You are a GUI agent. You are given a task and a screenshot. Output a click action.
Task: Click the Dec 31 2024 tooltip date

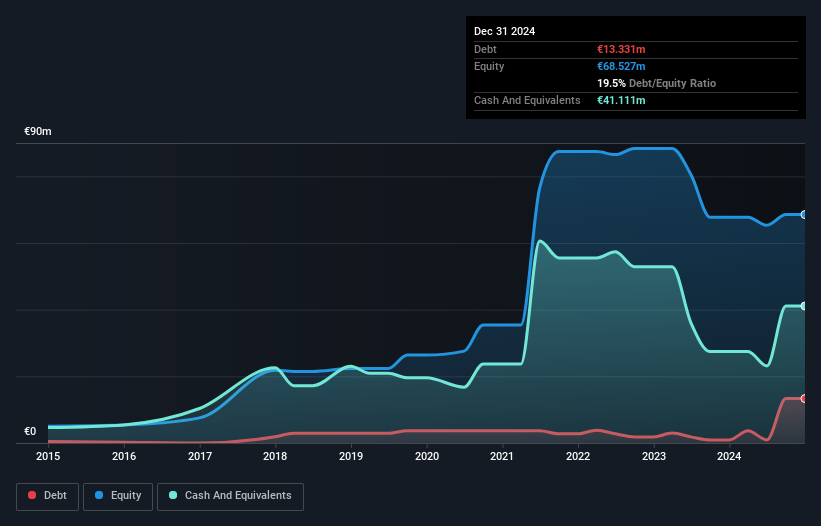tap(504, 31)
